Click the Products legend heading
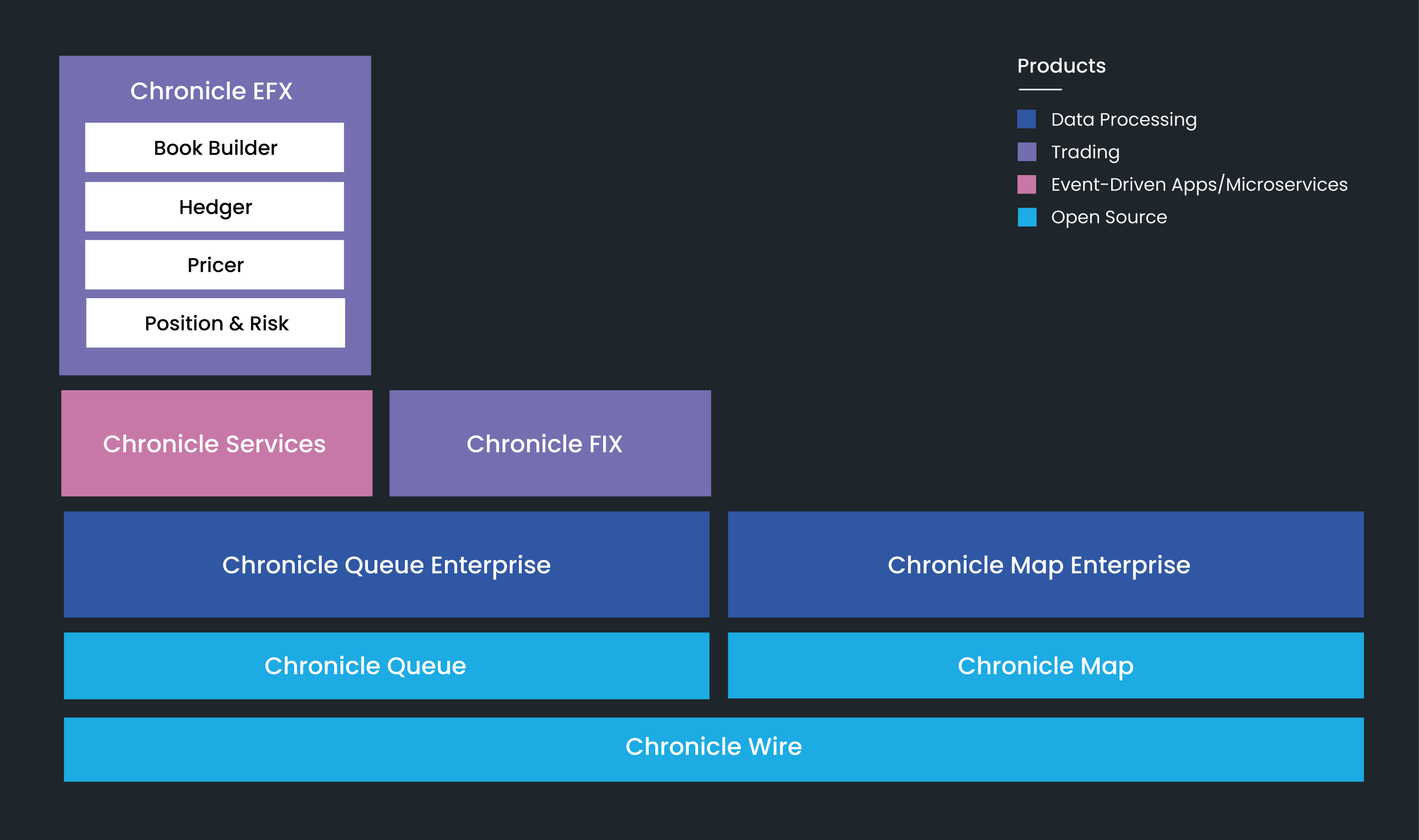Screen dimensions: 1419x840 [x=1062, y=66]
